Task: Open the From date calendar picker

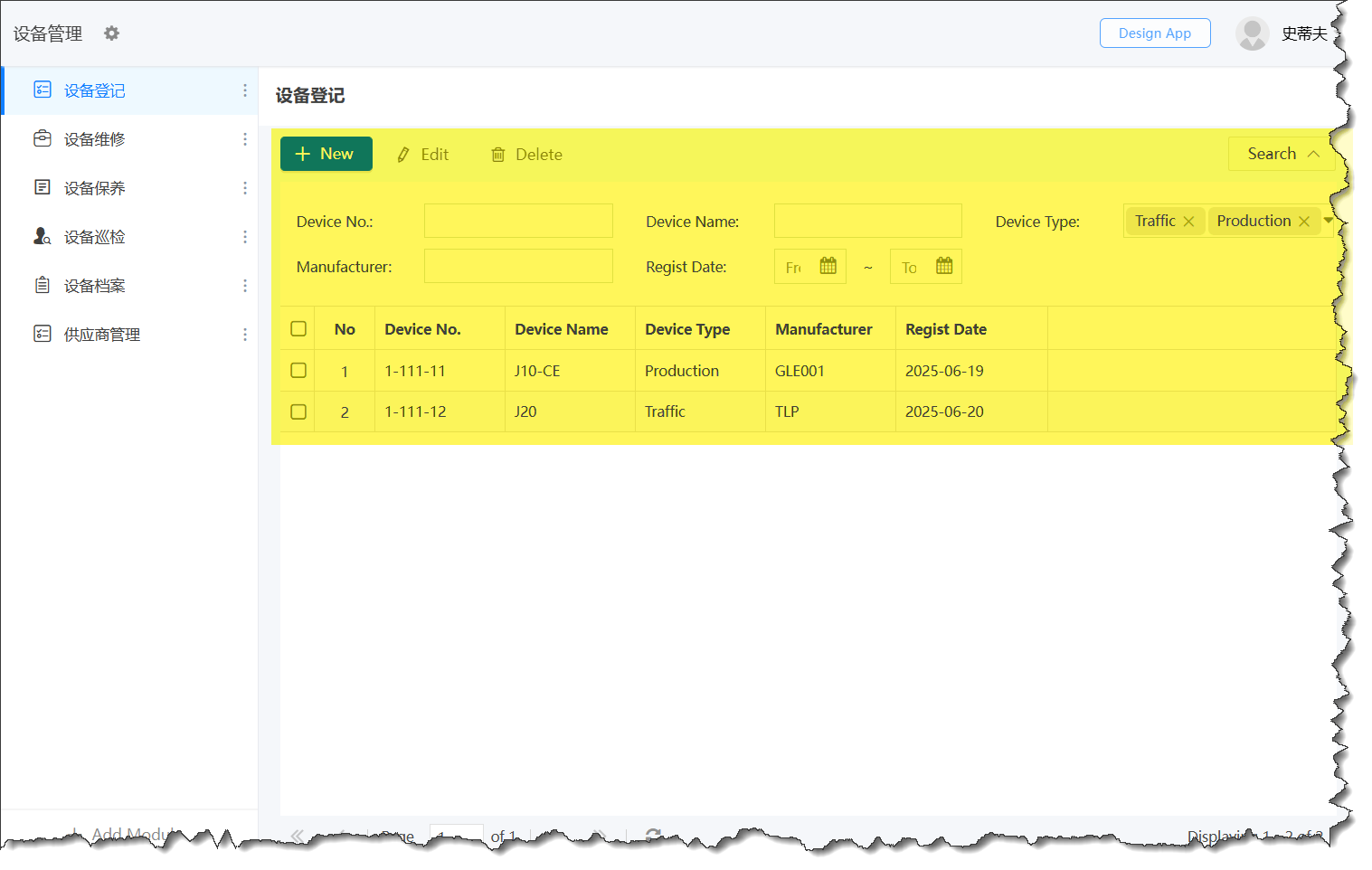Action: (x=828, y=266)
